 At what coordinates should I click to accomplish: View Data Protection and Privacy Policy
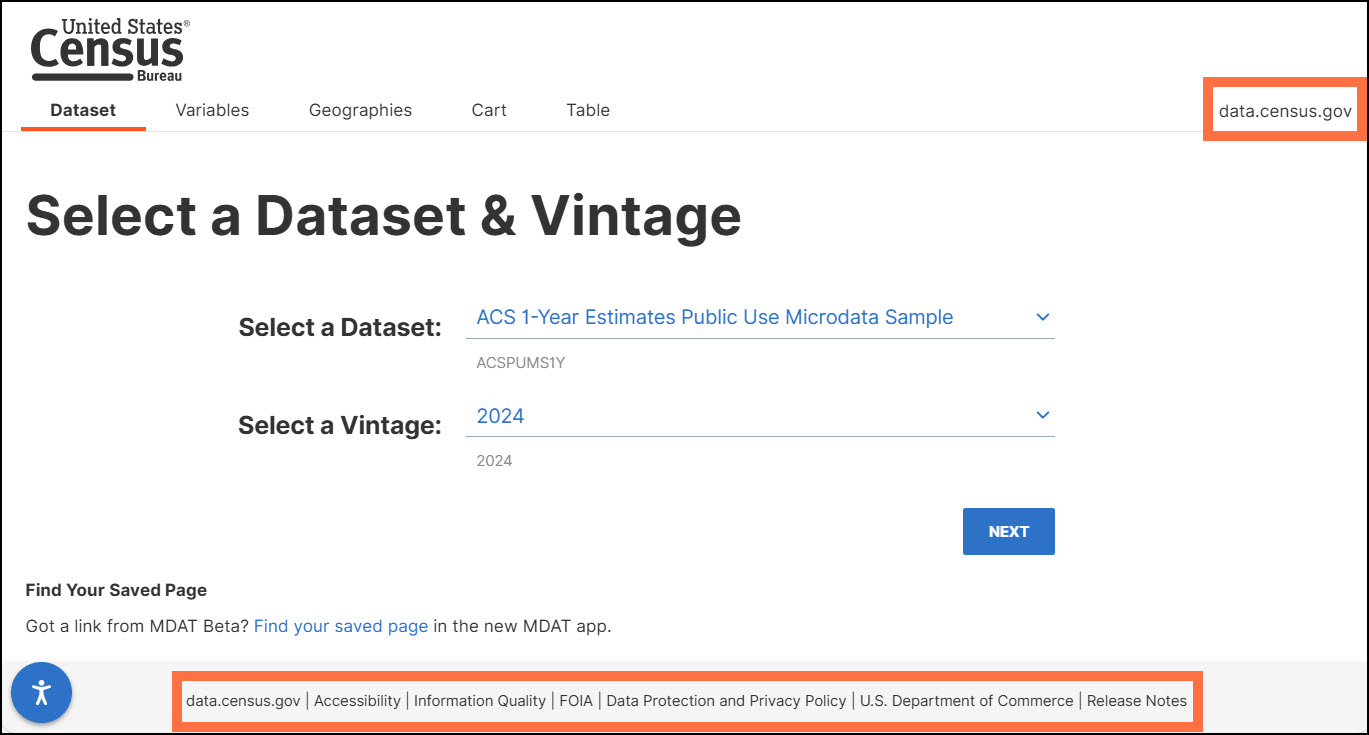(x=726, y=701)
